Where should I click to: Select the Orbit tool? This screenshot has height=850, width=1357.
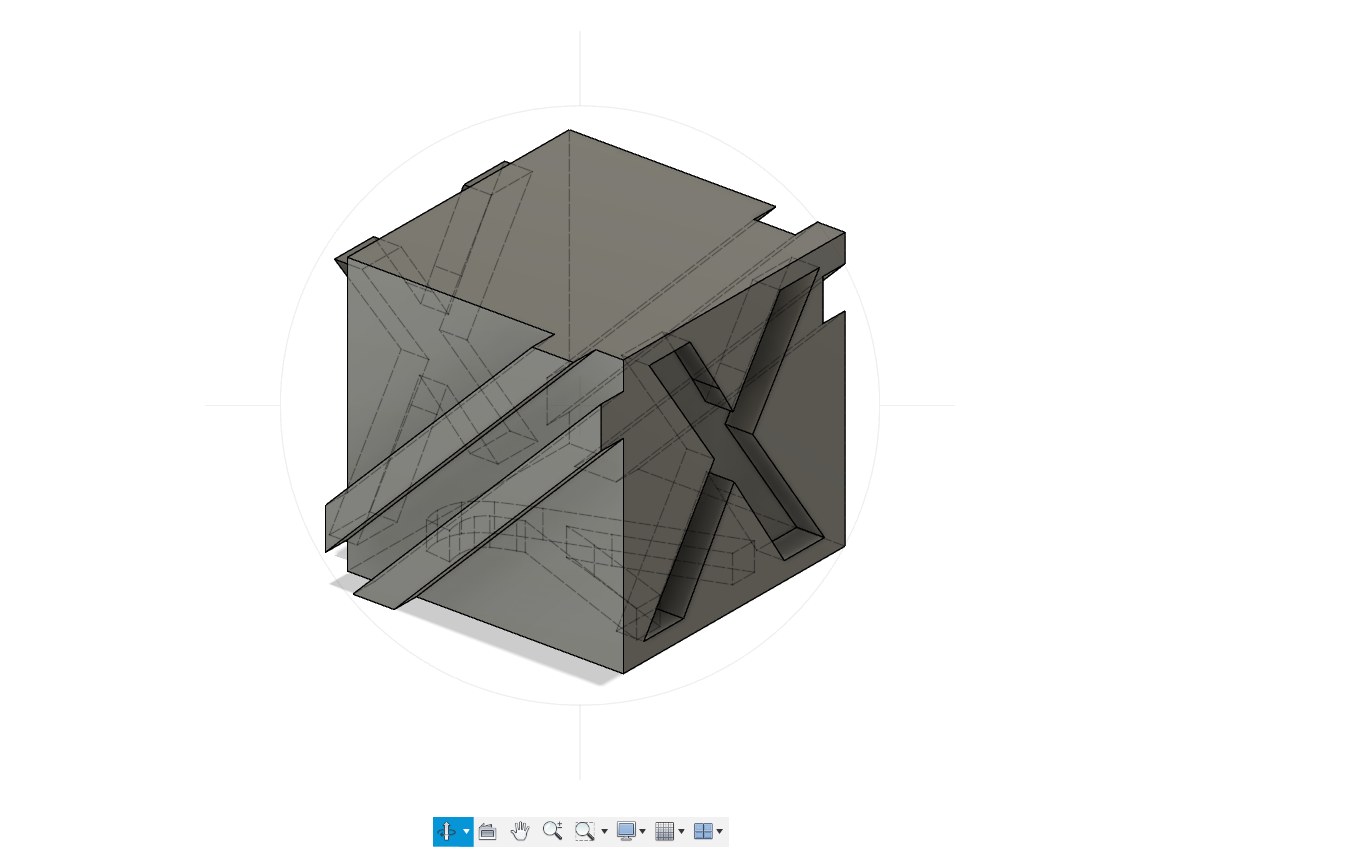point(447,831)
